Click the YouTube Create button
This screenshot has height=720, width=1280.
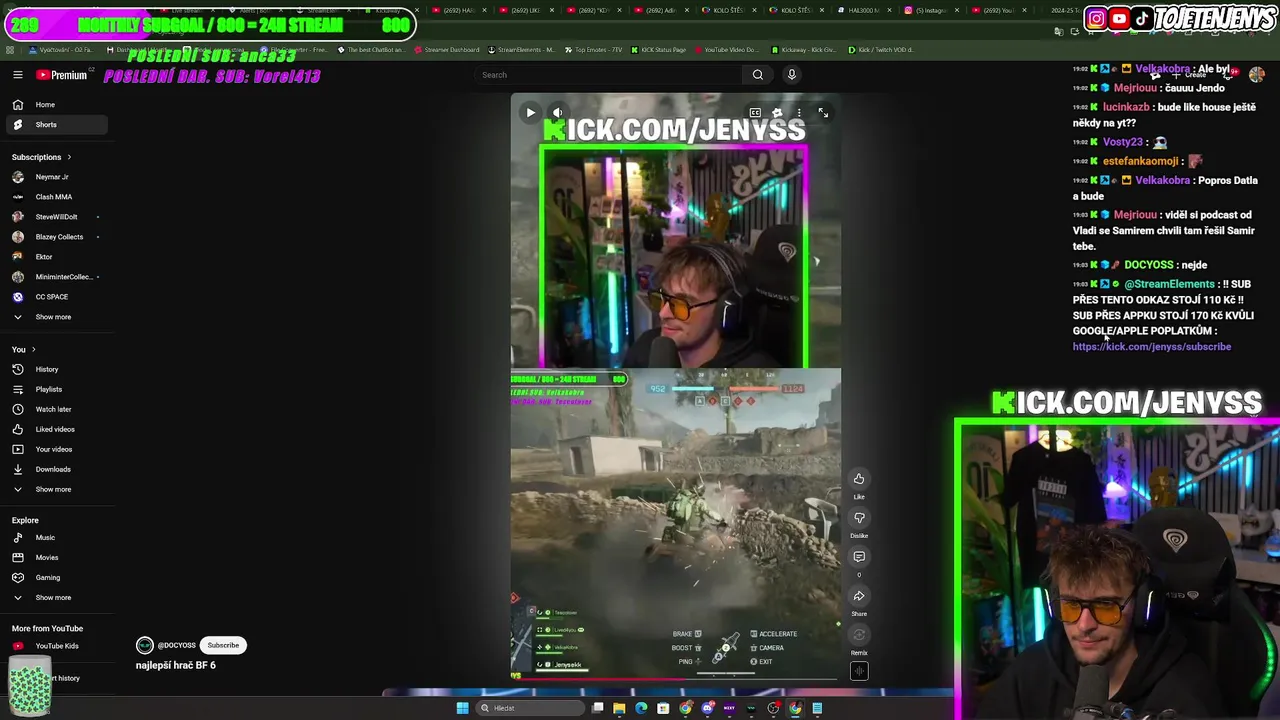(1190, 75)
